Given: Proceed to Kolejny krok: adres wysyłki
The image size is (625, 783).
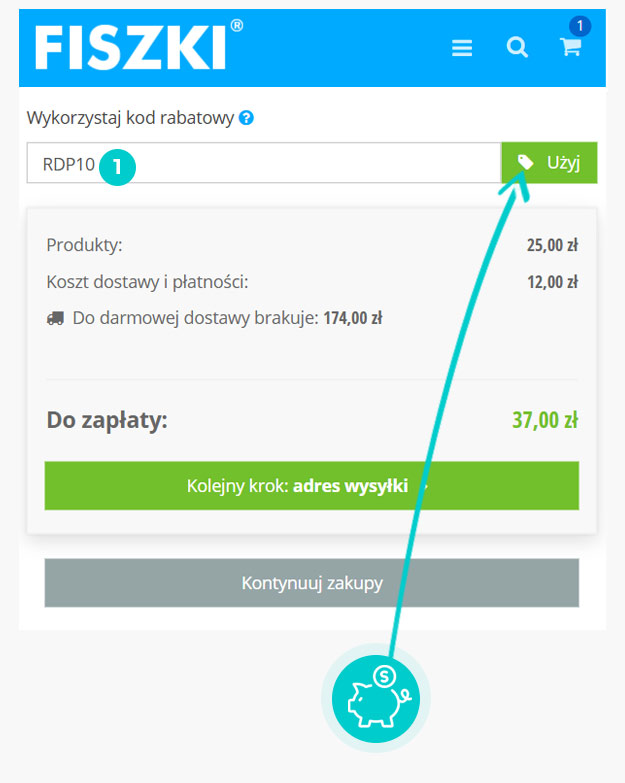Looking at the screenshot, I should (x=312, y=485).
